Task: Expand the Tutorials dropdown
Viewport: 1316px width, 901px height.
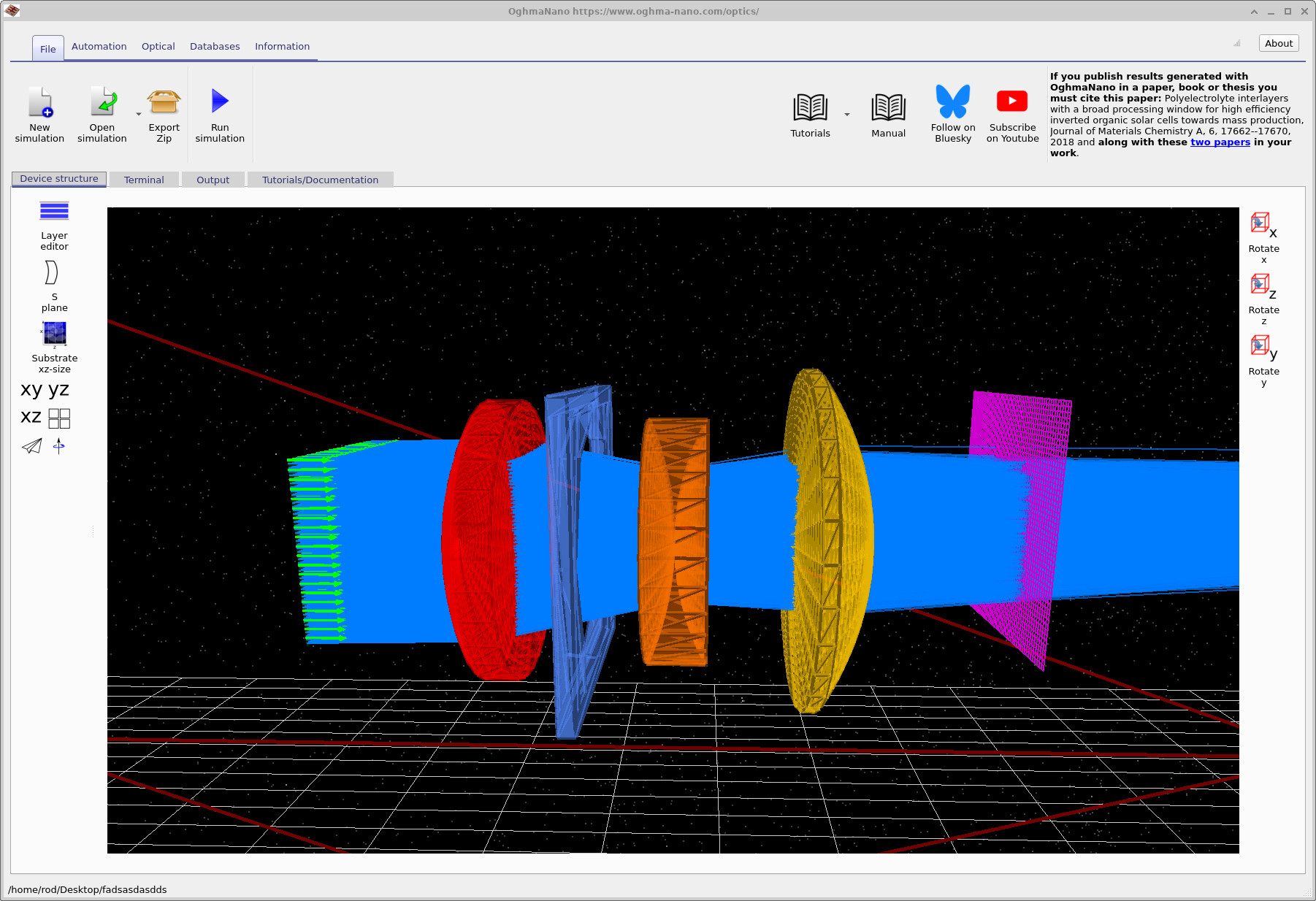Action: pos(847,115)
